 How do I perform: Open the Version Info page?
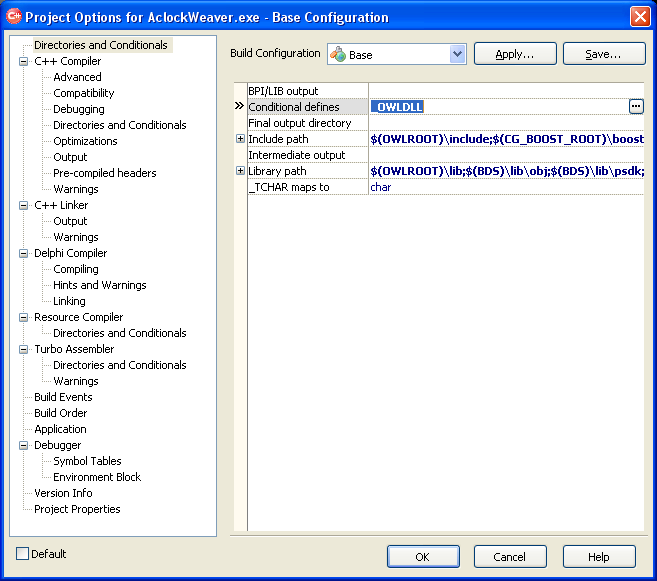point(63,493)
